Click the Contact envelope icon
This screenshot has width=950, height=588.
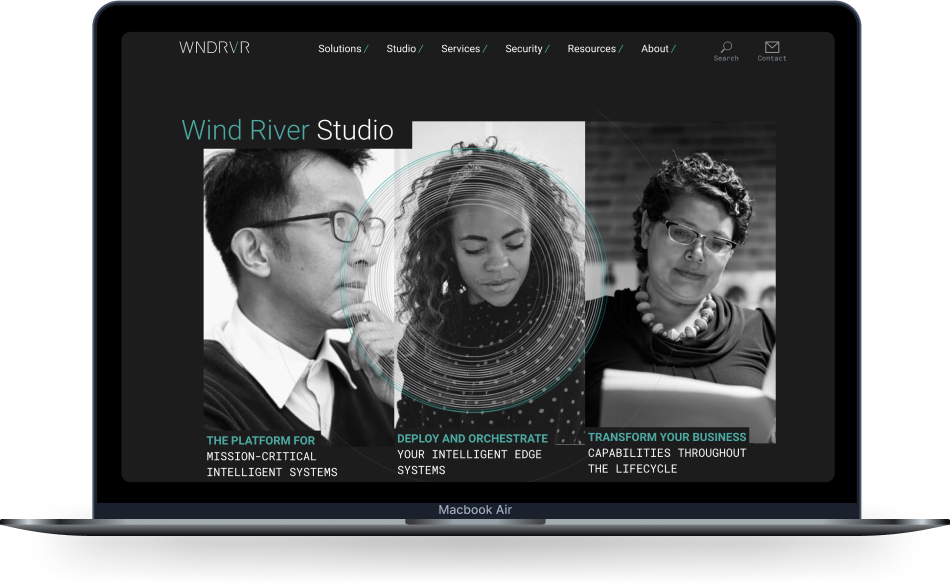[x=772, y=46]
